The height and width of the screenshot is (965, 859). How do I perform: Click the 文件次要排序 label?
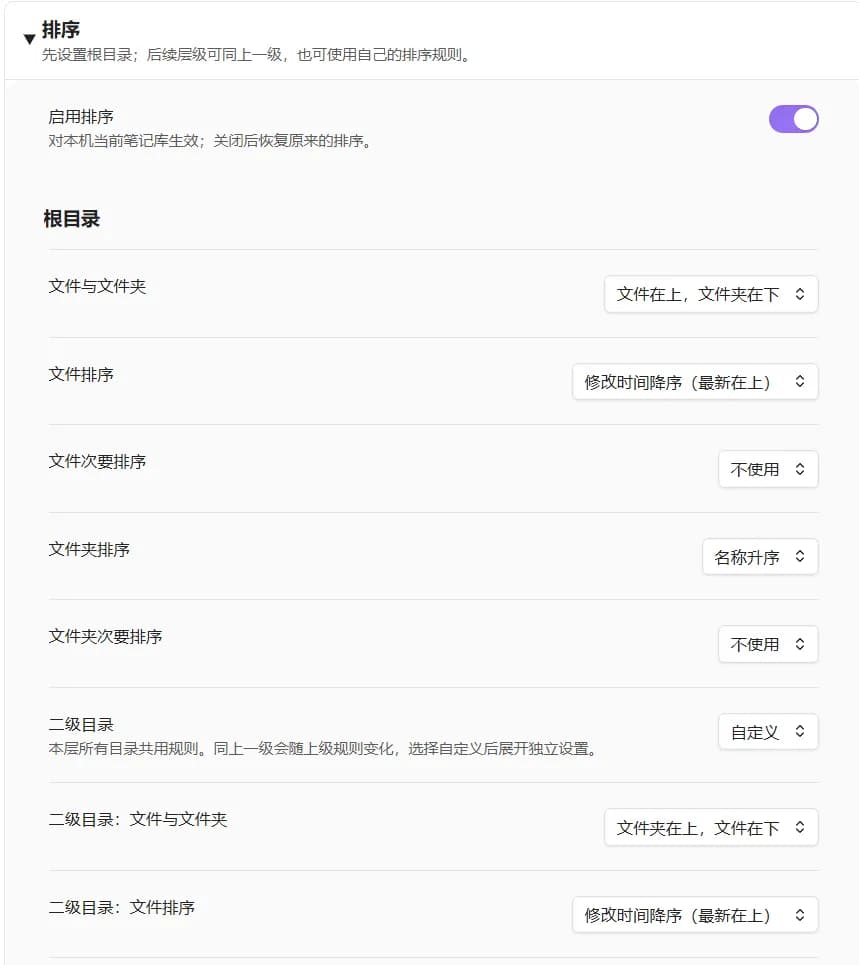tap(97, 462)
